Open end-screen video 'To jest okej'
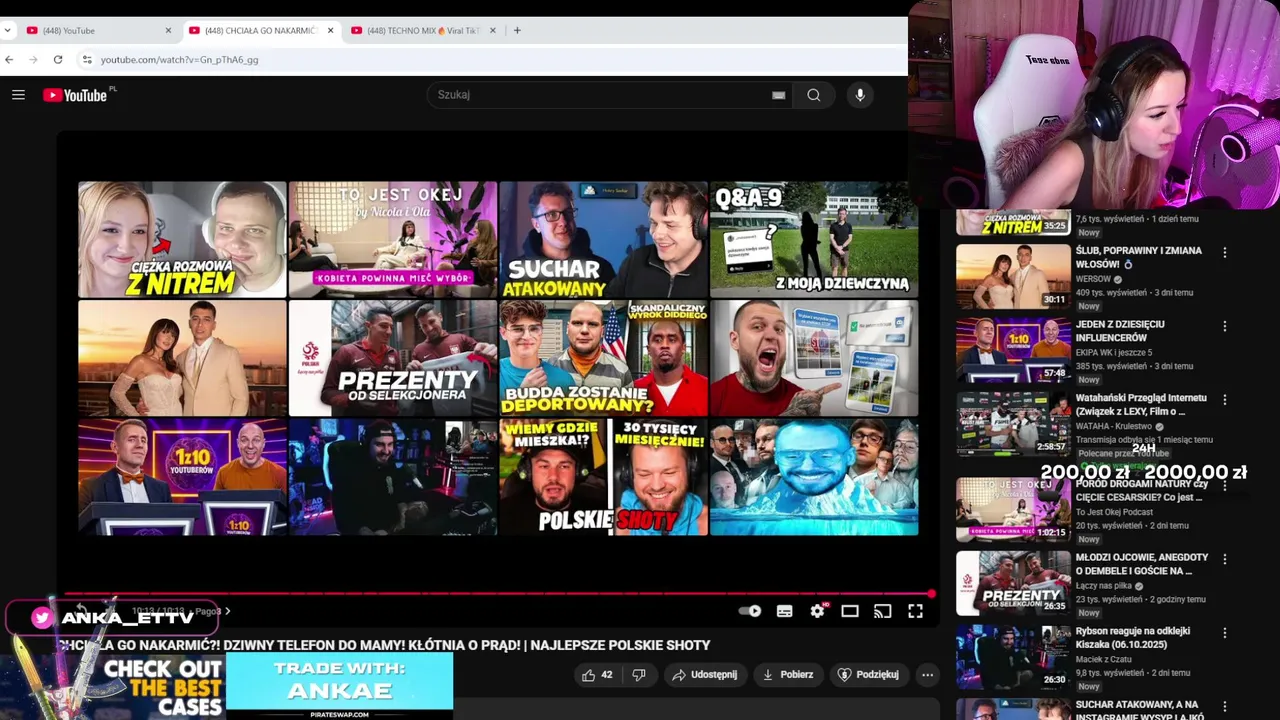Screen dimensions: 1280x720 [393, 239]
